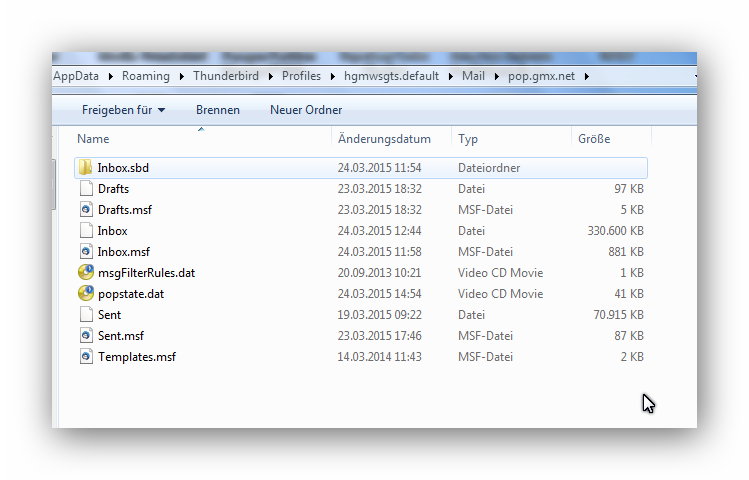Open Mail breadcrumb segment
The image size is (749, 480).
coord(473,76)
